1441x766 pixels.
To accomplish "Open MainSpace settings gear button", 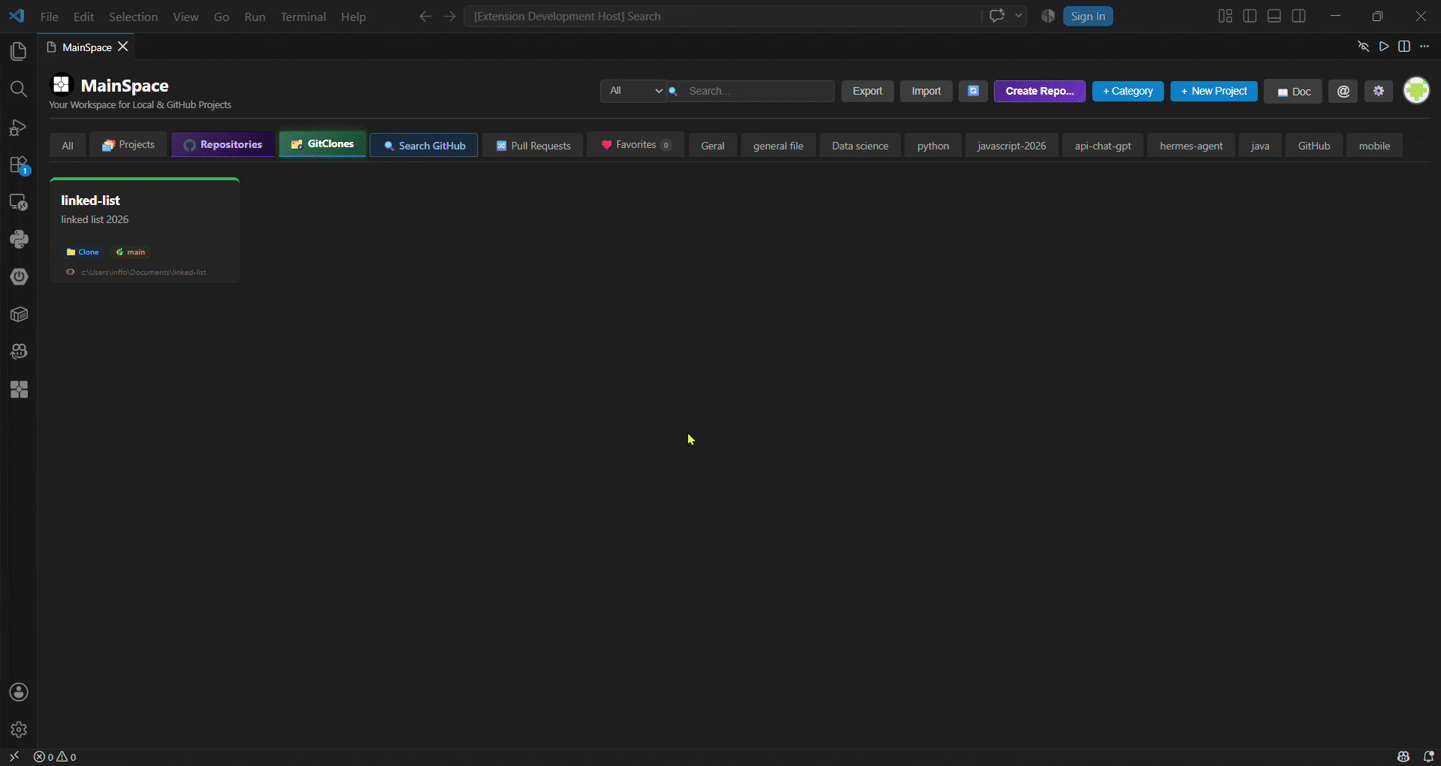I will 1379,91.
